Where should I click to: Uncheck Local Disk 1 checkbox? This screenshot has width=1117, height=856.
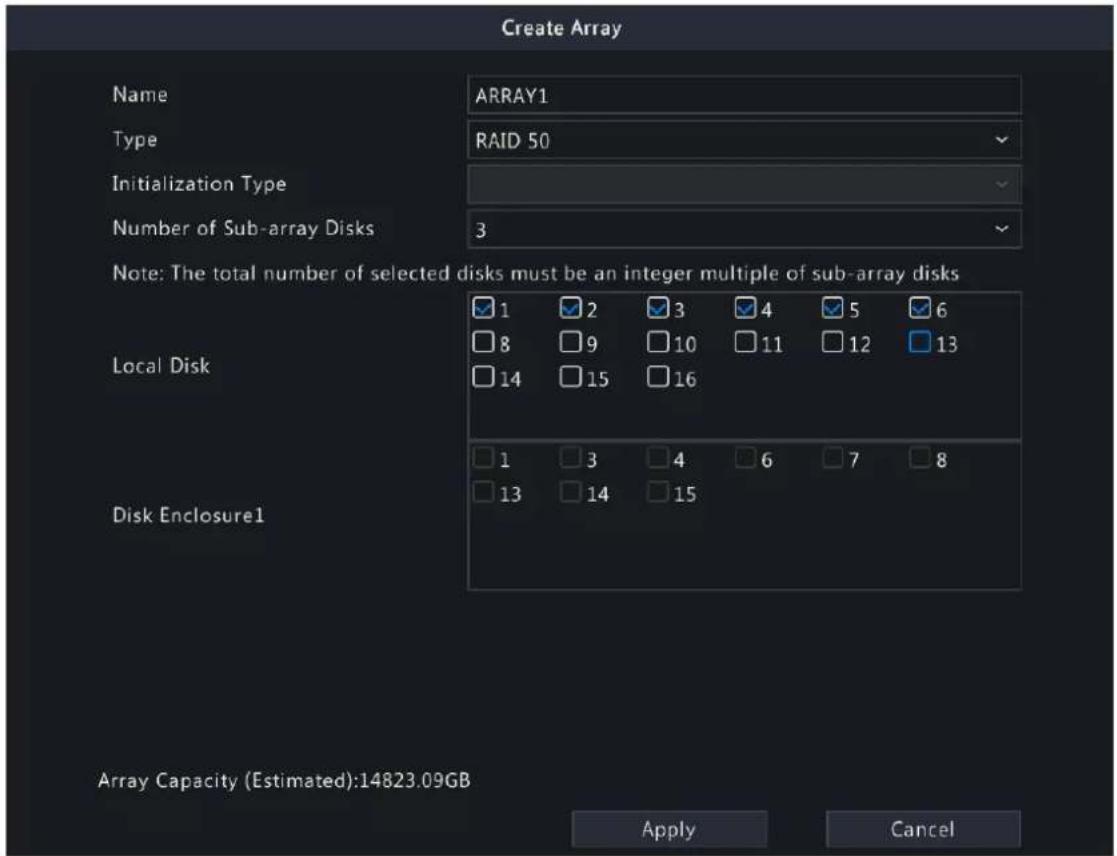pos(483,308)
